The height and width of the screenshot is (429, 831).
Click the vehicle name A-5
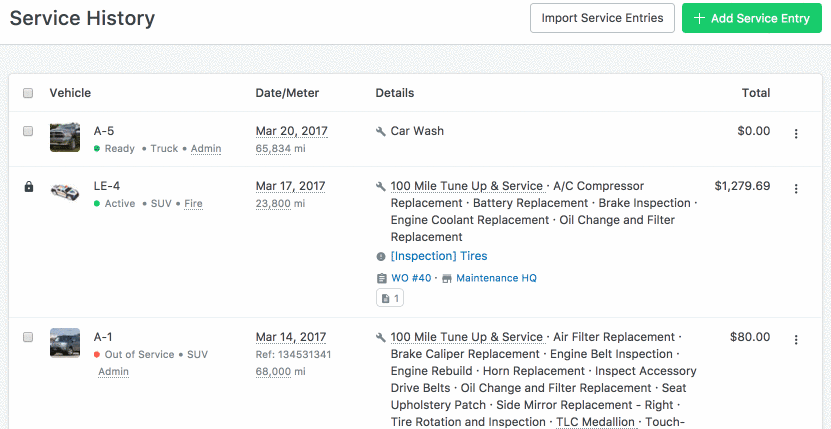pos(104,131)
